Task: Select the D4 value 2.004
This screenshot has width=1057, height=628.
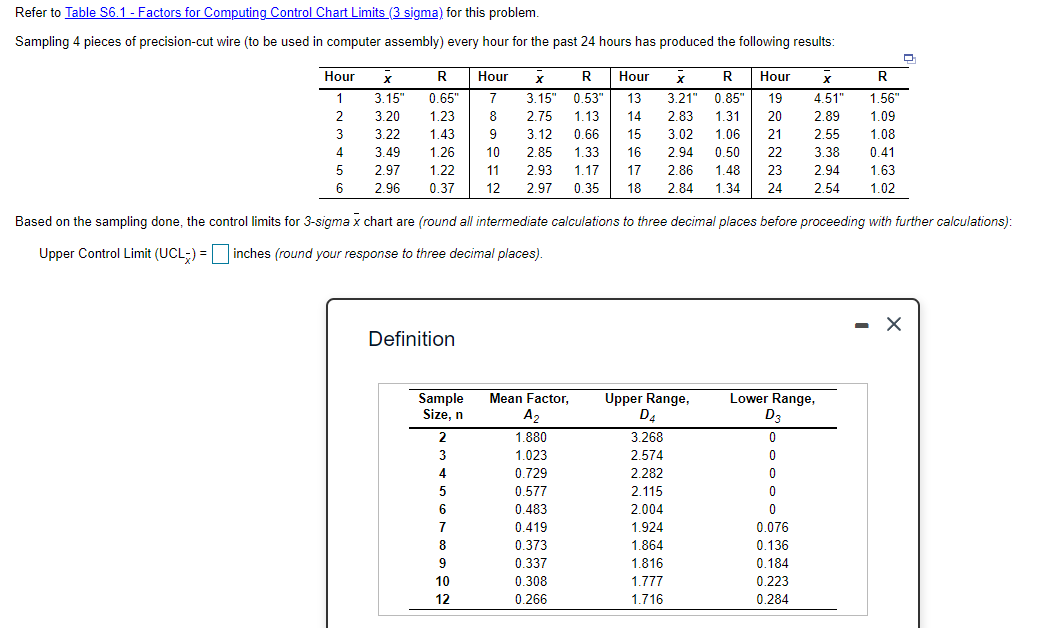Action: tap(647, 509)
